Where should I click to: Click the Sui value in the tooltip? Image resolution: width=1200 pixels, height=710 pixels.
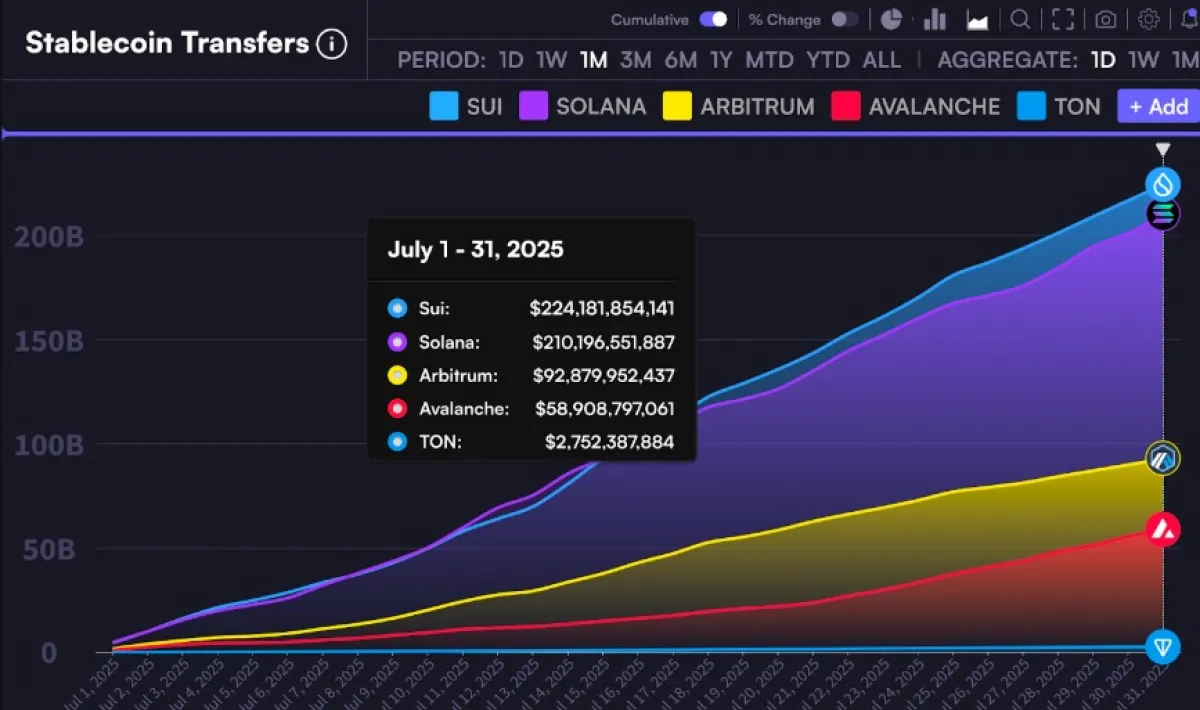(602, 309)
